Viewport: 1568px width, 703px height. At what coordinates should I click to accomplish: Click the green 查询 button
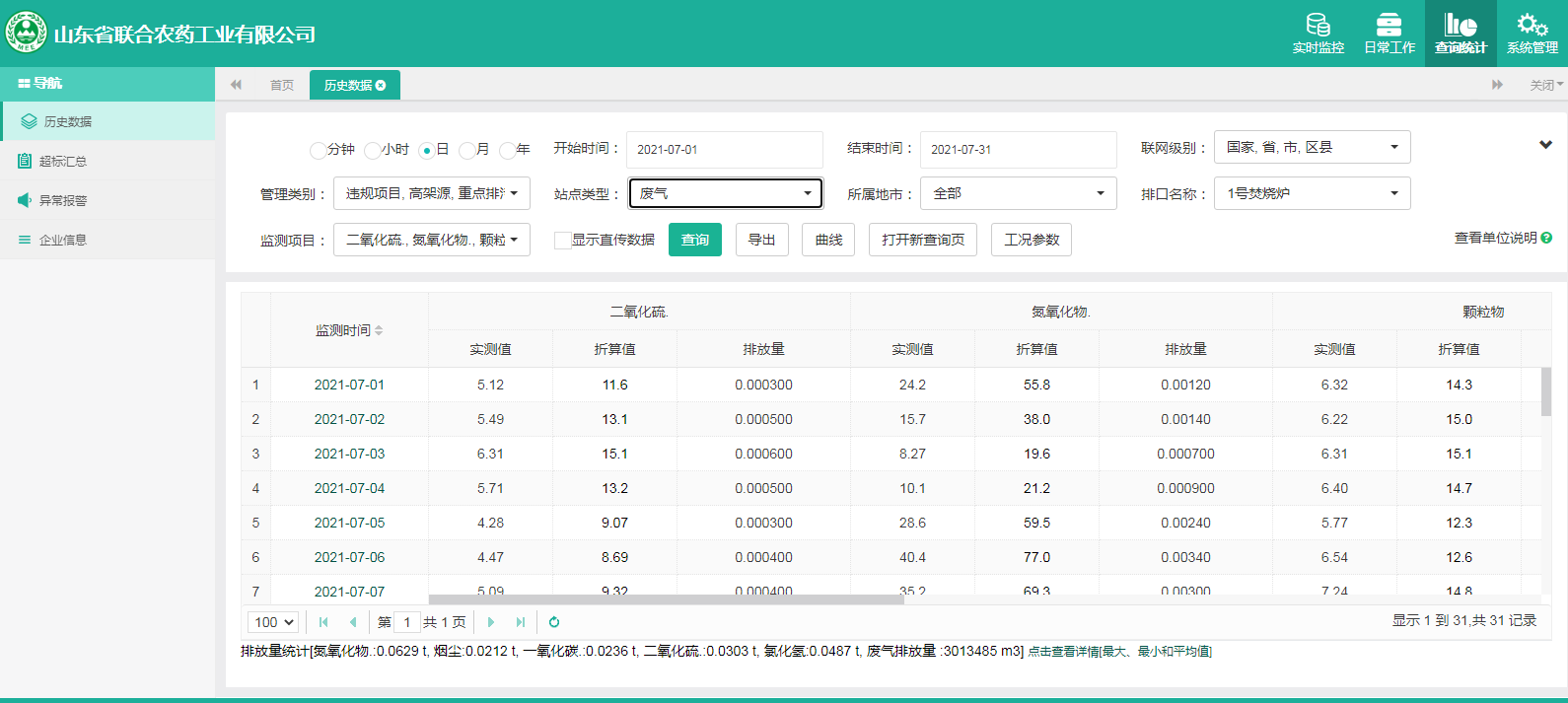click(x=694, y=240)
